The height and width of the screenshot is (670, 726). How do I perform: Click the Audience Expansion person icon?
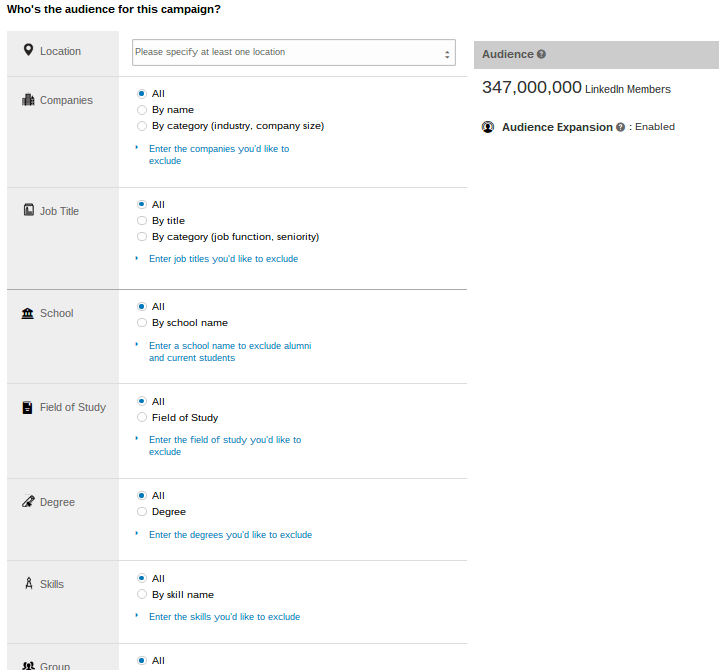488,127
